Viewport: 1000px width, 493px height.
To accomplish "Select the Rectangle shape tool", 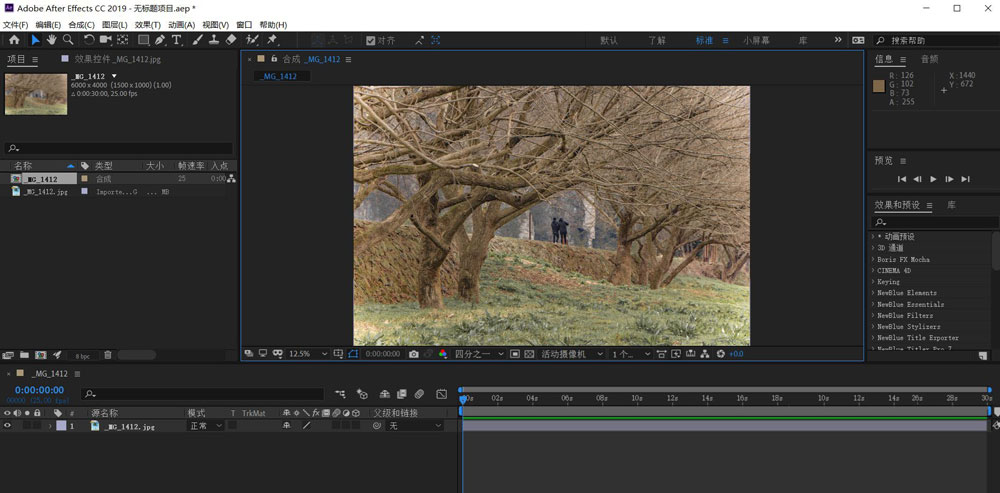I will tap(143, 40).
